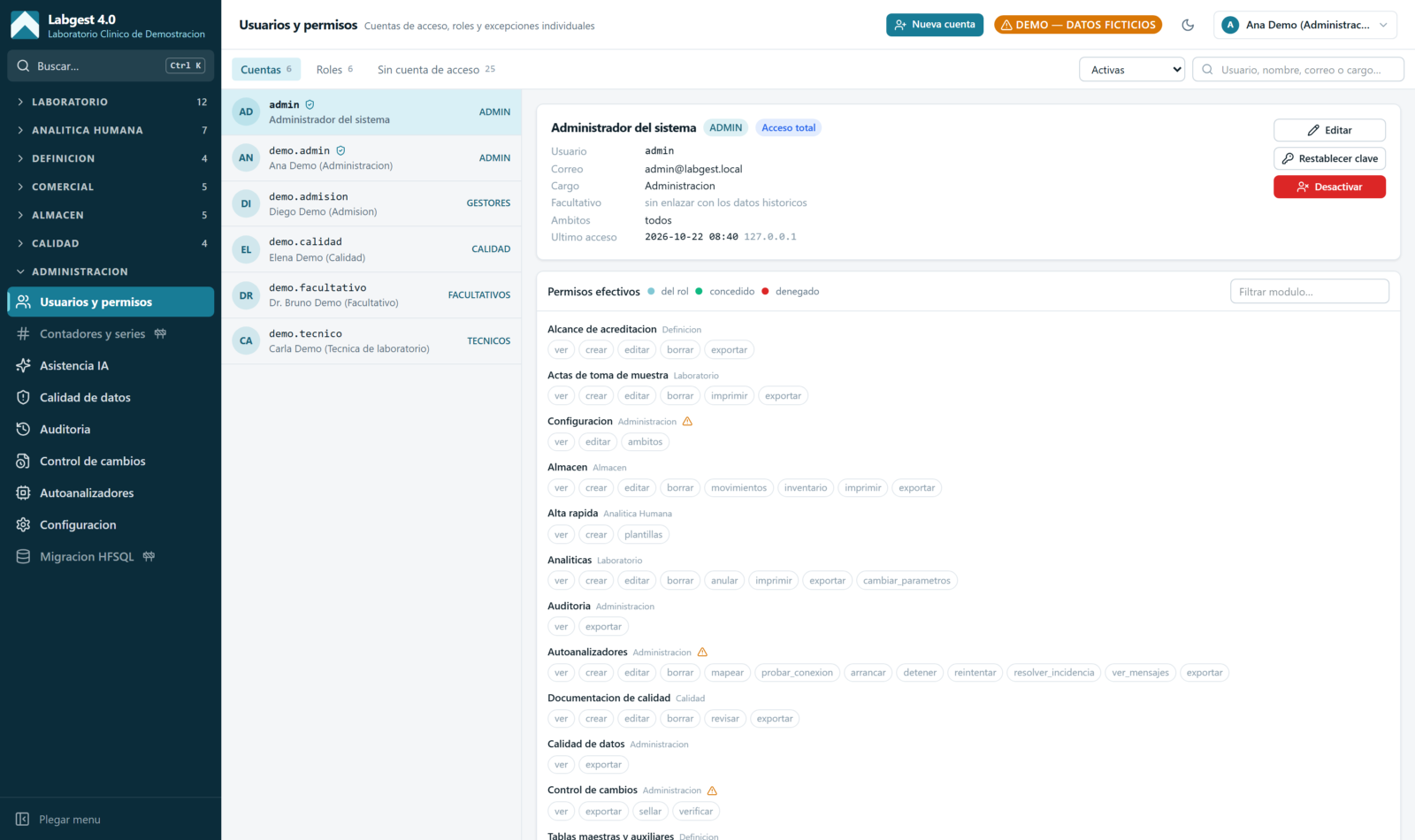Click the Autoanalizadores chip icon
This screenshot has width=1415, height=840.
[23, 493]
